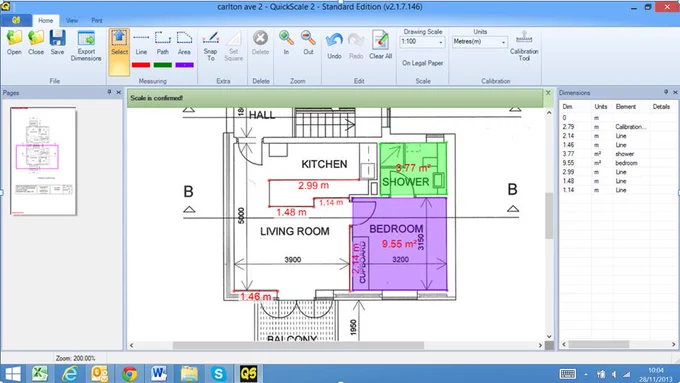
Task: Choose the Area measuring tool
Action: click(184, 43)
